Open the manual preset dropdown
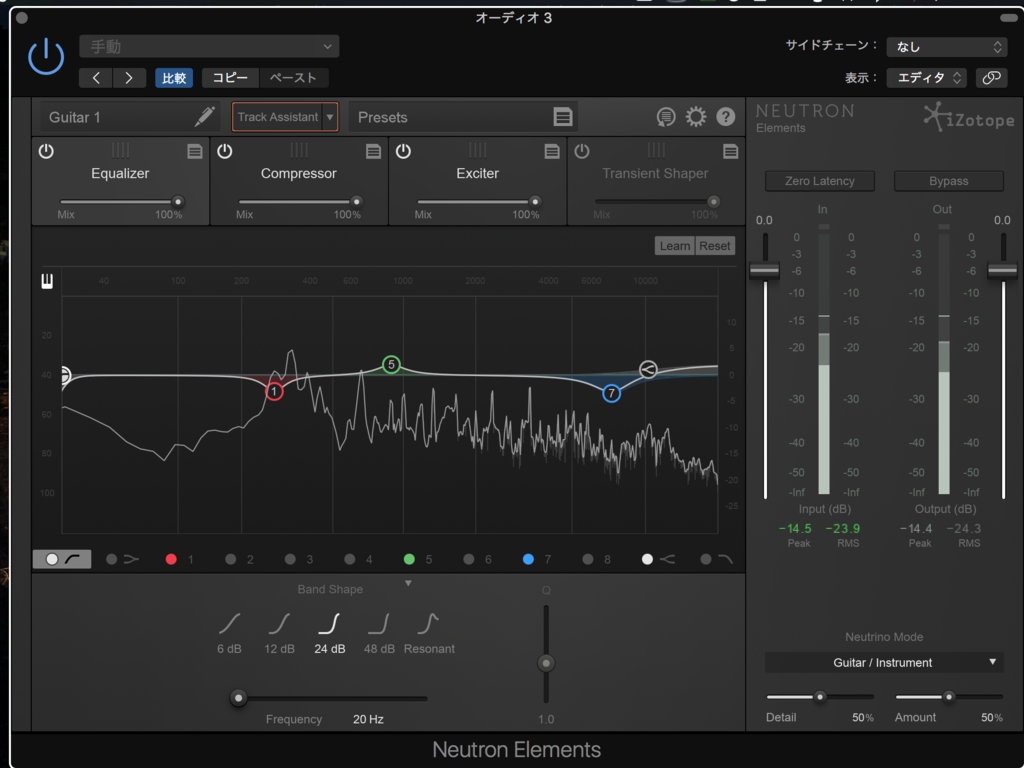Screen dimensions: 1024x768 click(209, 47)
